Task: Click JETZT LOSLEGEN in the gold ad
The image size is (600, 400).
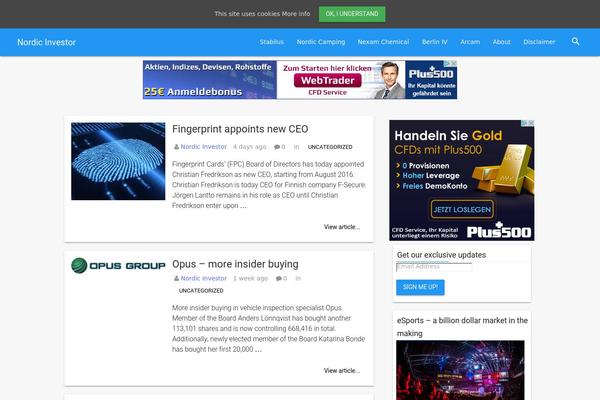Action: [x=462, y=209]
